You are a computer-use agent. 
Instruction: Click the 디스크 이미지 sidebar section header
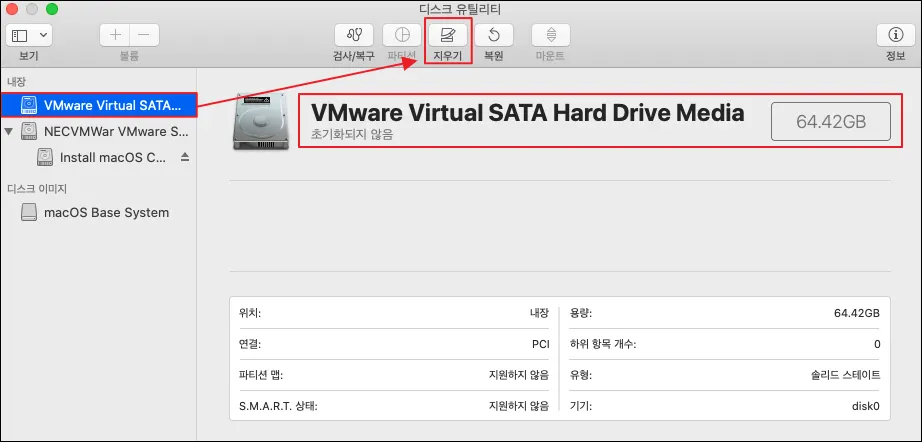36,189
